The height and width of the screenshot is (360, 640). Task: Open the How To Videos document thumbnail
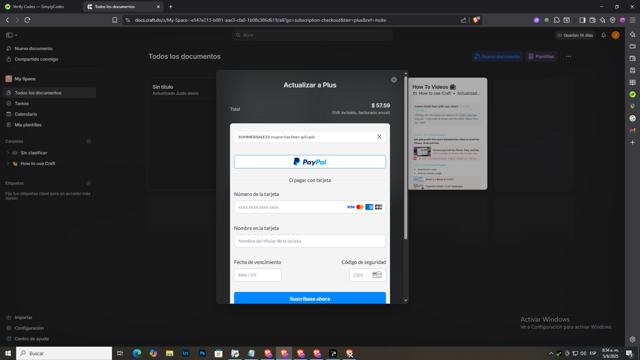(x=447, y=133)
